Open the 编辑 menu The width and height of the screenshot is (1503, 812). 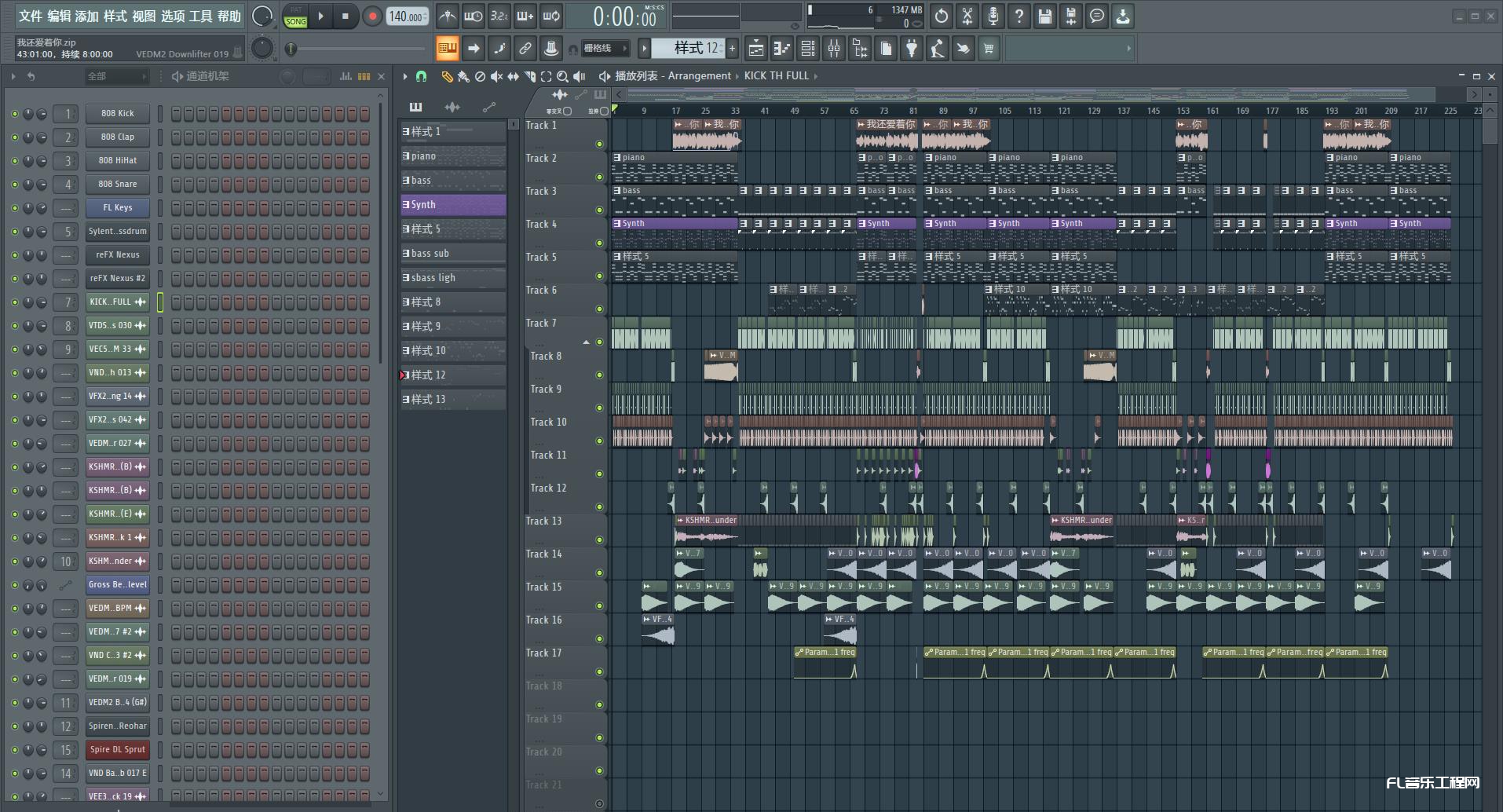click(x=59, y=16)
